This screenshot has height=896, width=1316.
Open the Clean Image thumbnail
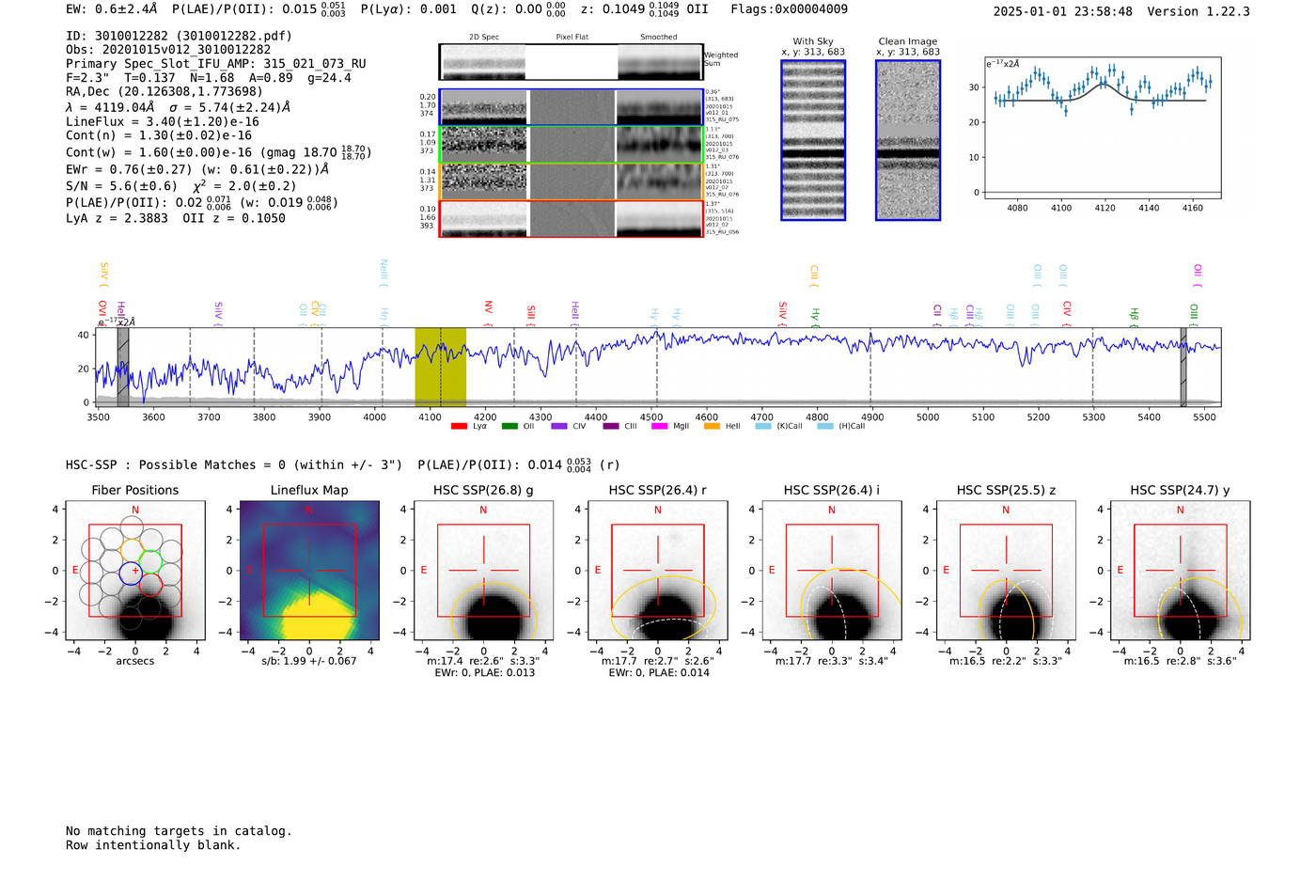point(907,140)
